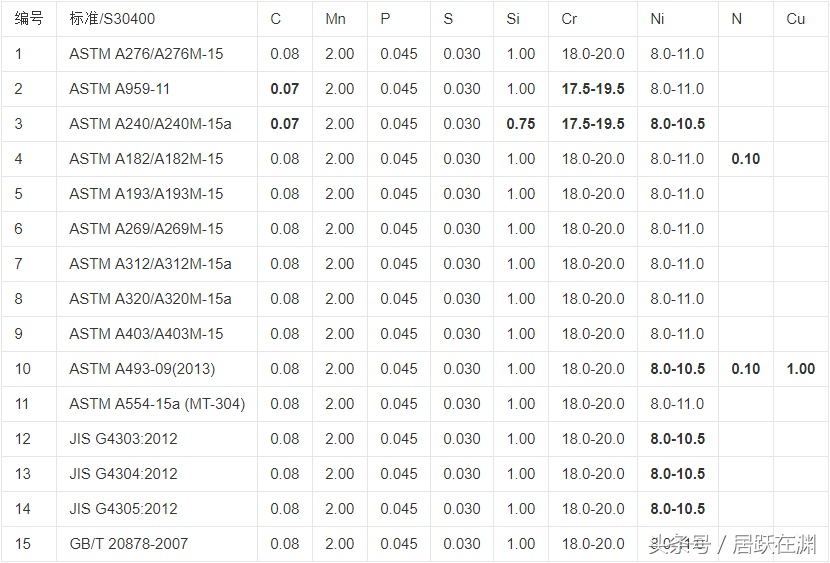Select the JIS G4303:2012 standard cell

(123, 439)
